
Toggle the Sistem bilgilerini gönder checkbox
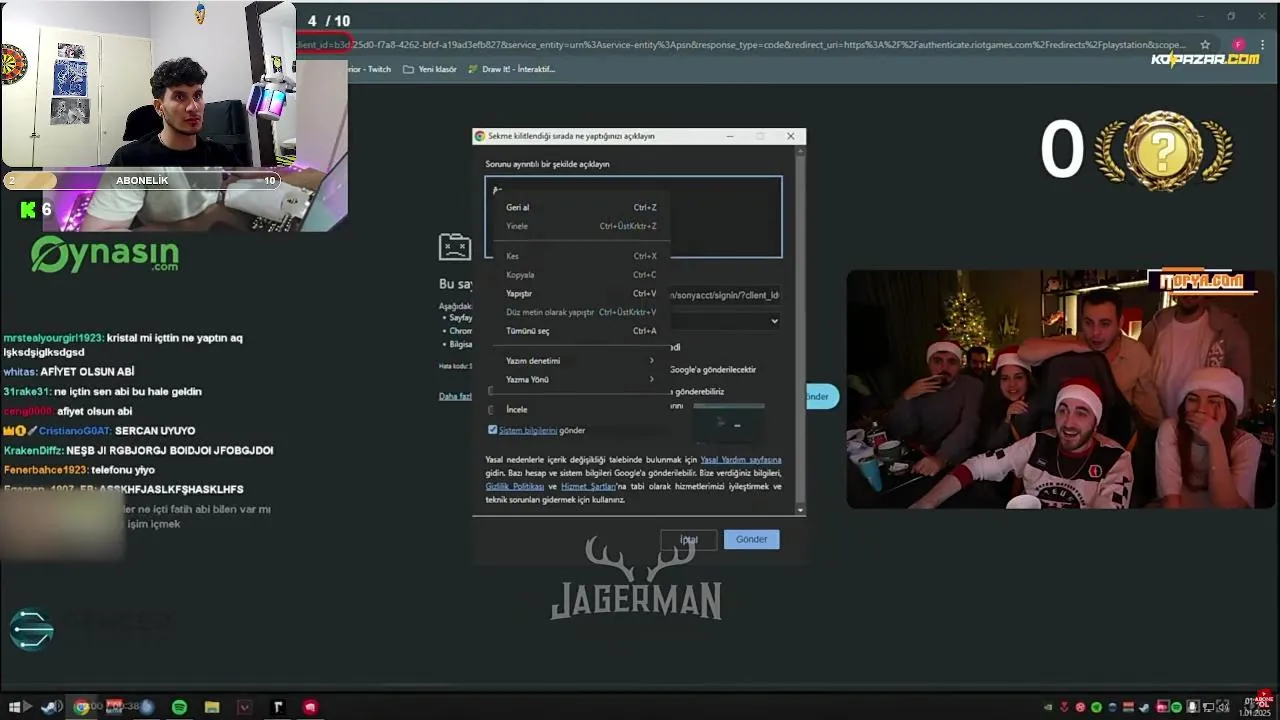[492, 430]
